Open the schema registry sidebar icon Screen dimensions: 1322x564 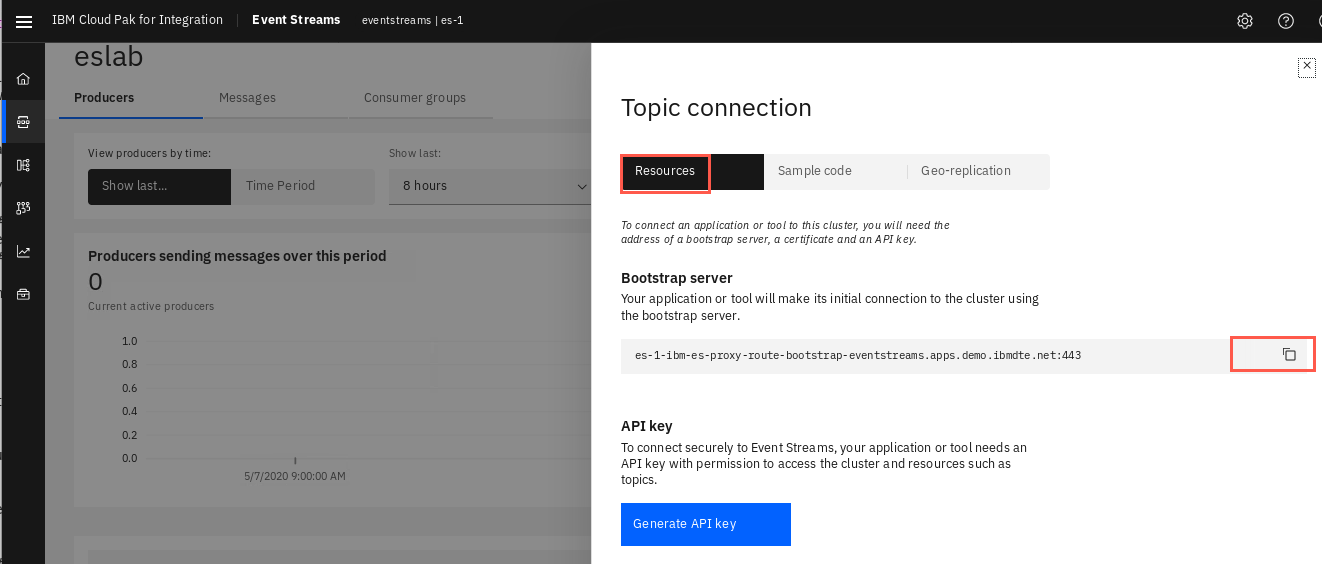point(23,165)
